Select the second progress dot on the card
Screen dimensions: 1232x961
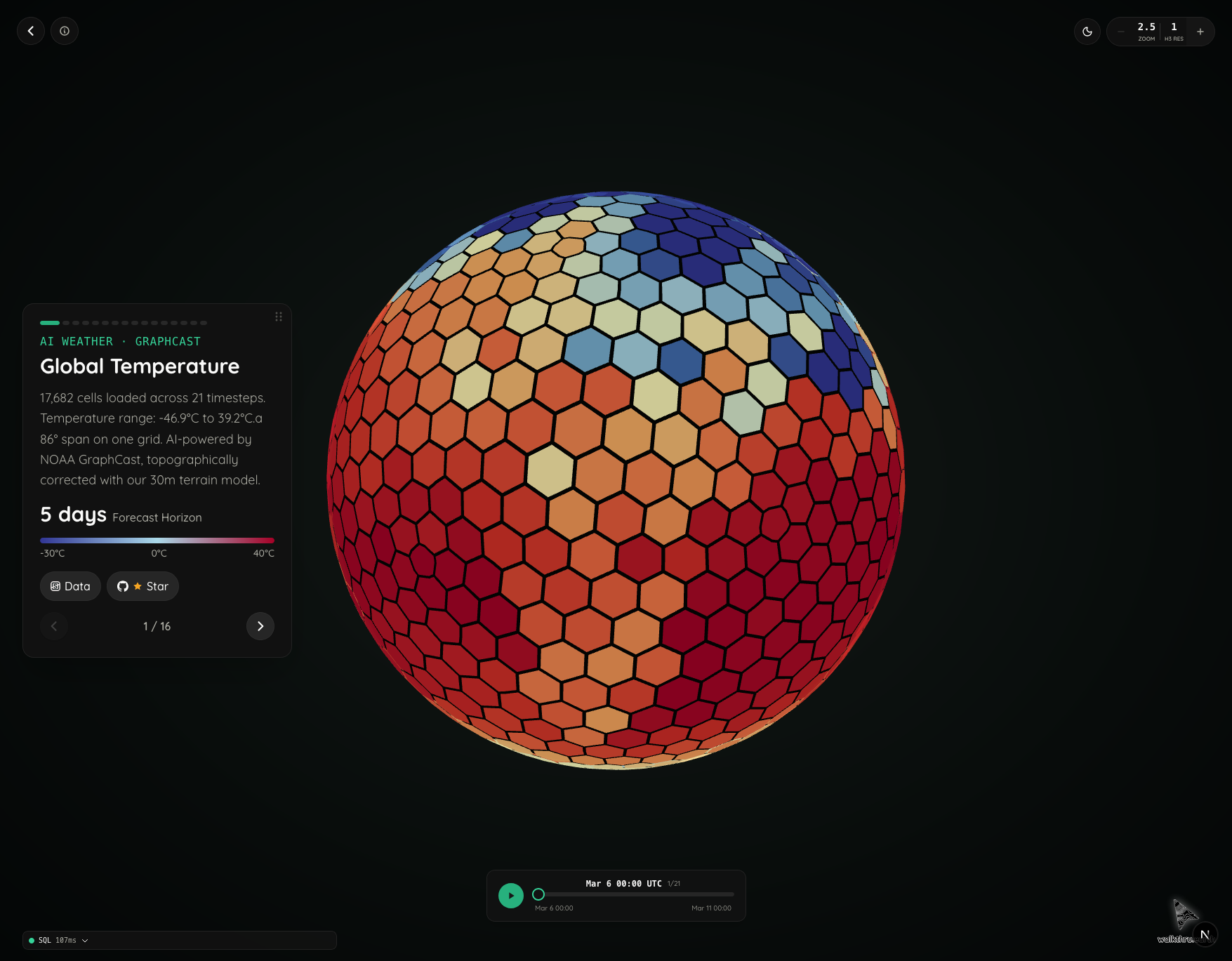65,323
